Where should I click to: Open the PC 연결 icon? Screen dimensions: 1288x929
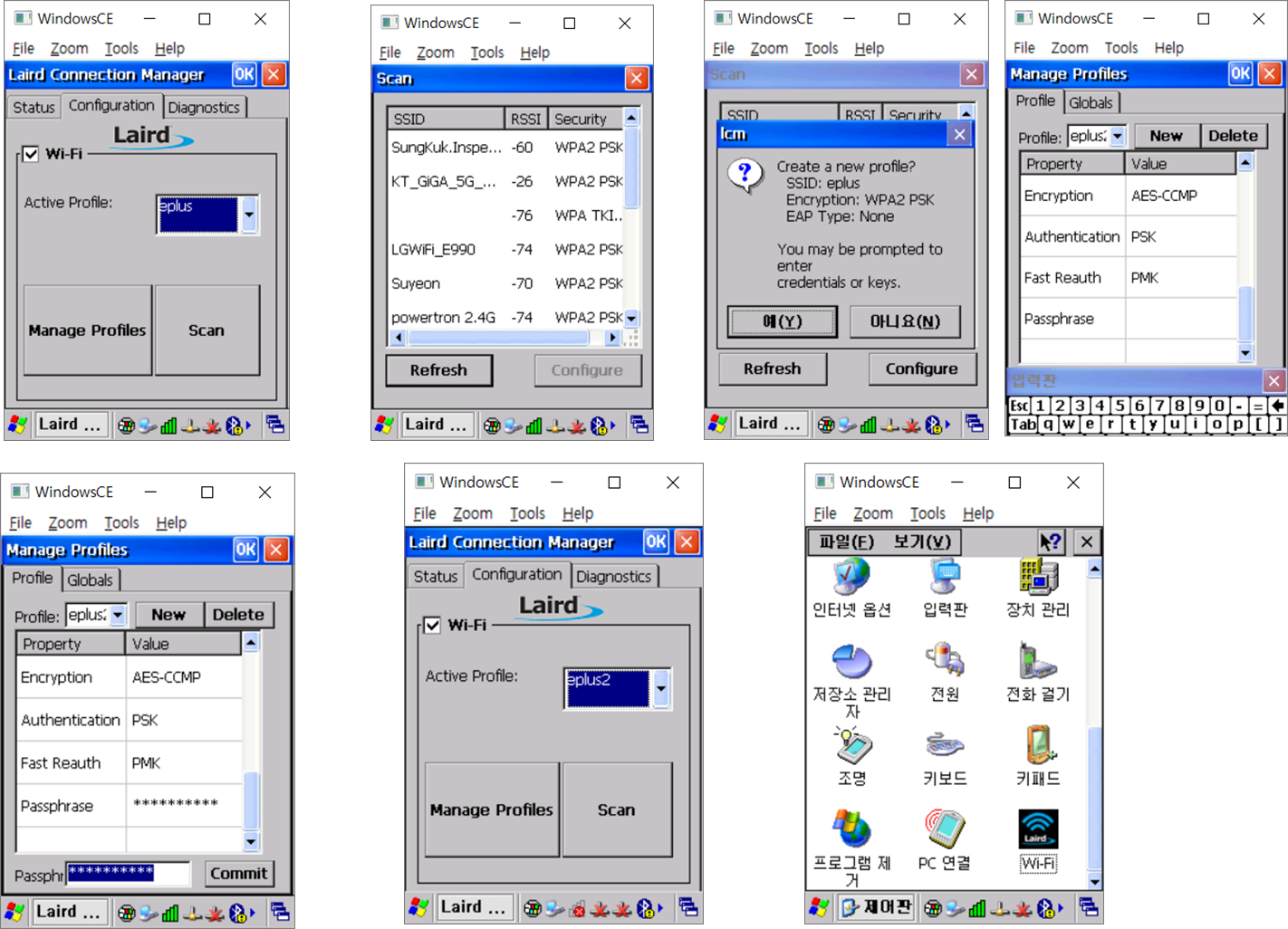[945, 840]
